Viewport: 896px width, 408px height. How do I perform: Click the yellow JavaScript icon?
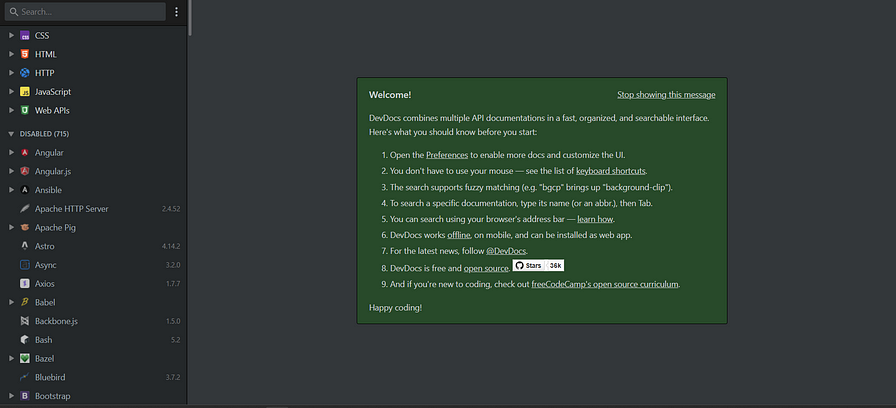click(x=25, y=91)
